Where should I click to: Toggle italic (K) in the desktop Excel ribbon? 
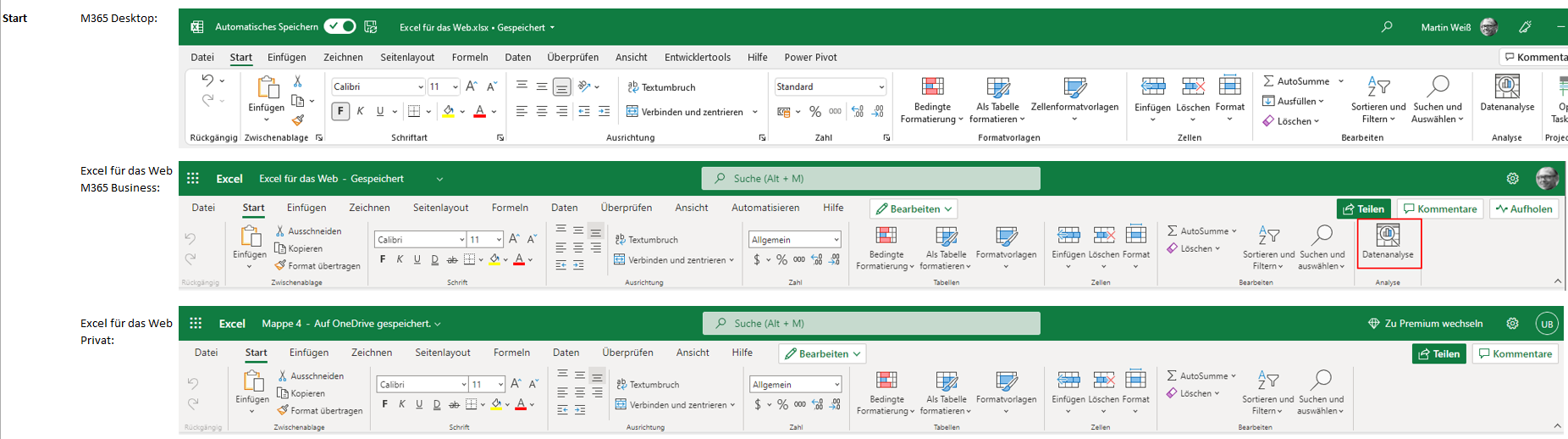coord(361,111)
